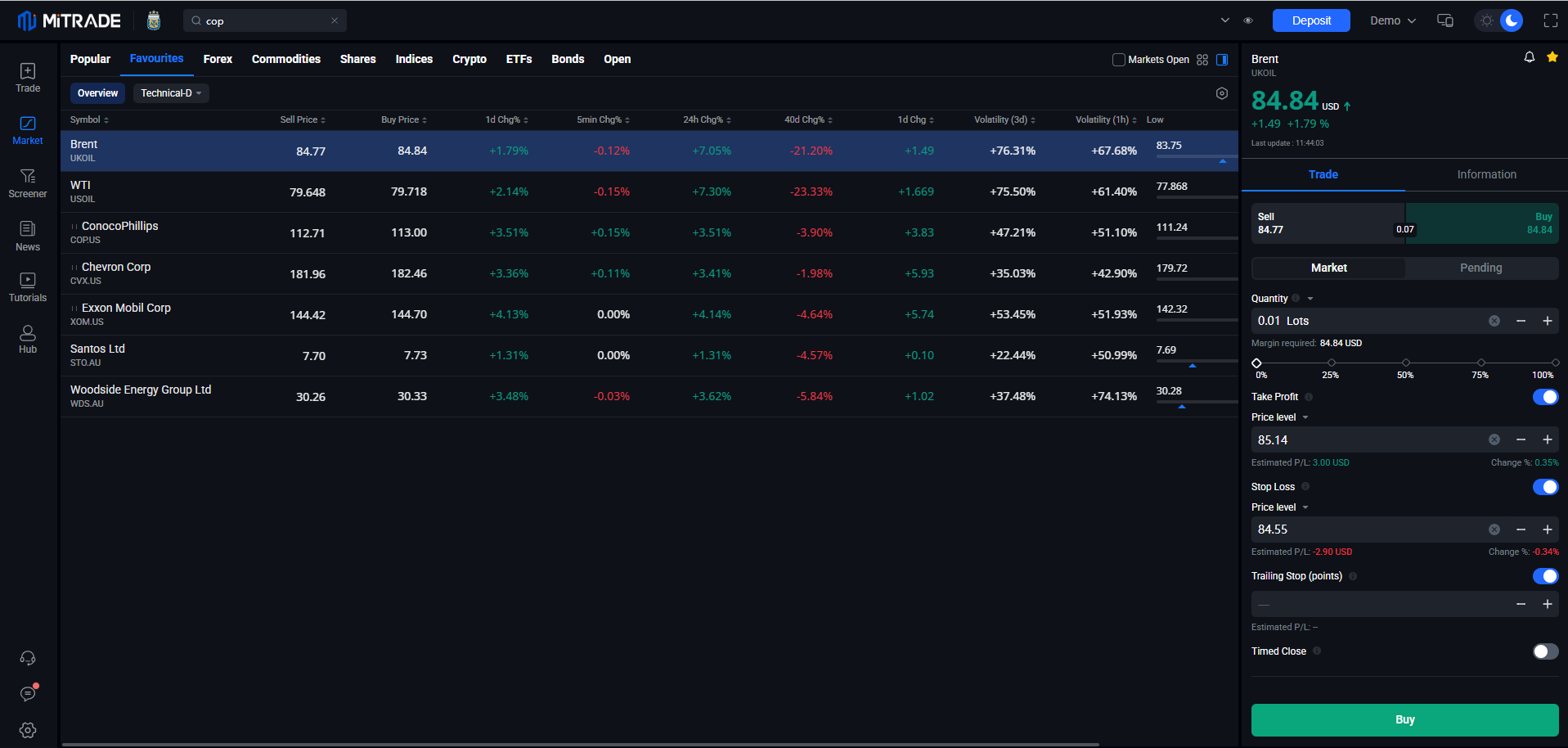Increase quantity with plus button
The width and height of the screenshot is (1568, 748).
pos(1548,321)
